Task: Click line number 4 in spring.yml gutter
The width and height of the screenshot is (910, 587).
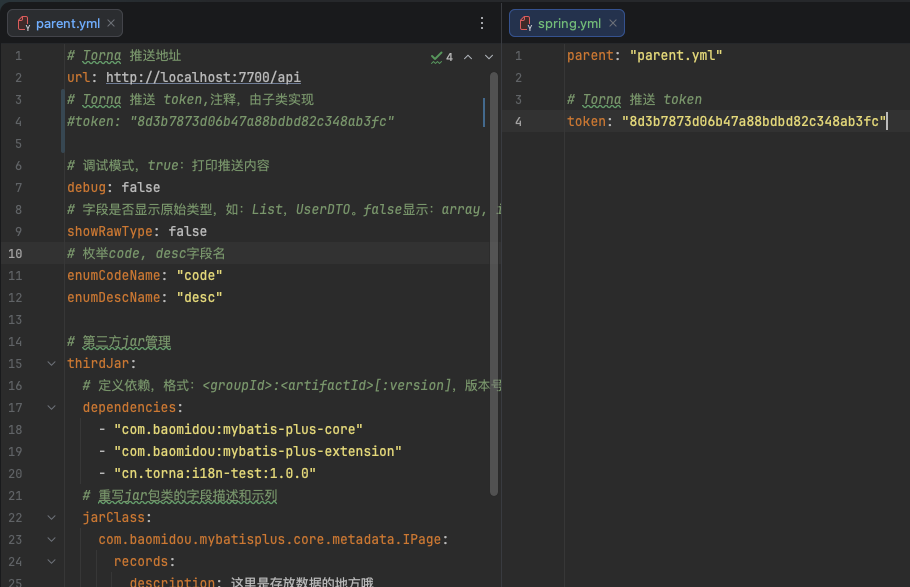Action: [518, 122]
